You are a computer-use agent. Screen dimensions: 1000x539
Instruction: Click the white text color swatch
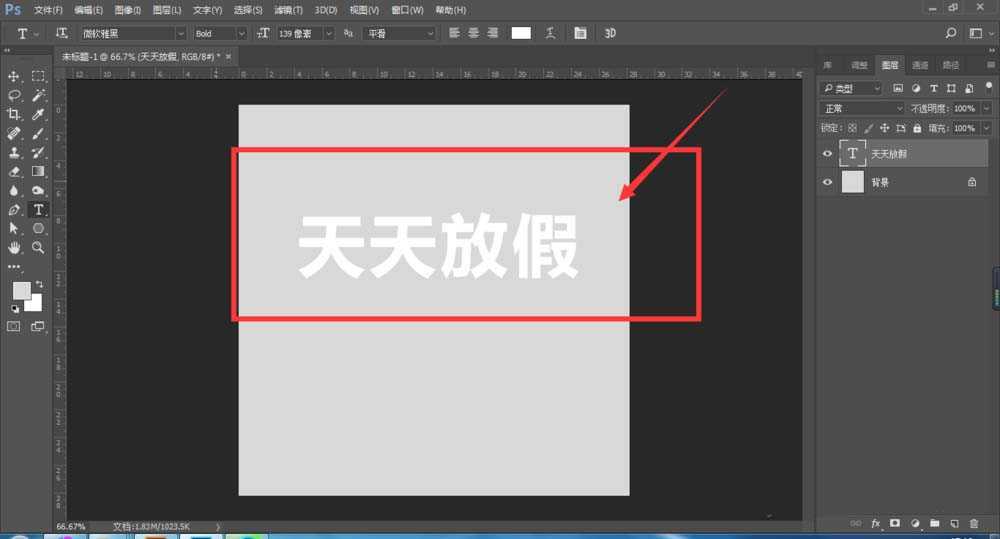click(x=521, y=33)
